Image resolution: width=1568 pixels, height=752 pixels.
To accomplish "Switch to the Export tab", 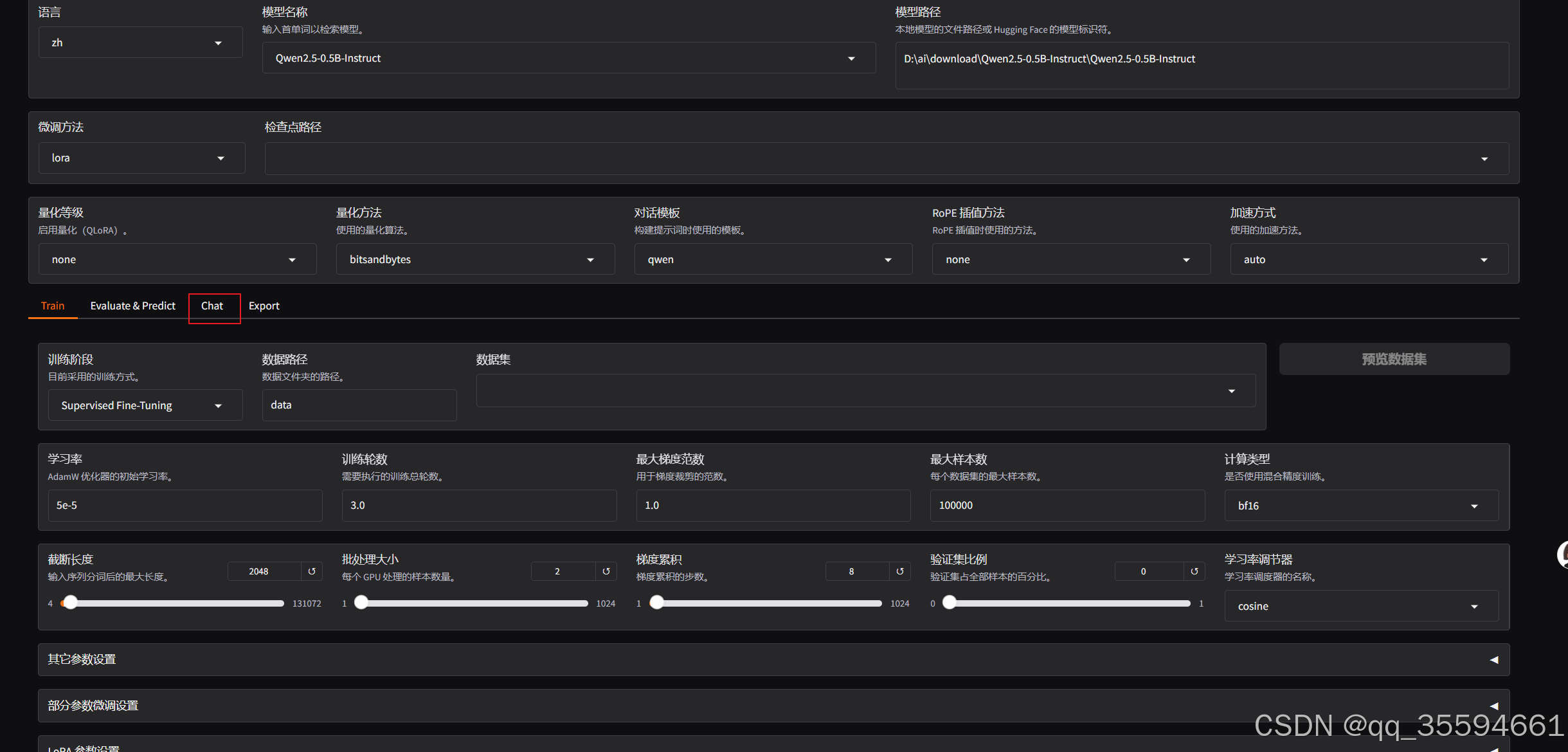I will tap(264, 306).
